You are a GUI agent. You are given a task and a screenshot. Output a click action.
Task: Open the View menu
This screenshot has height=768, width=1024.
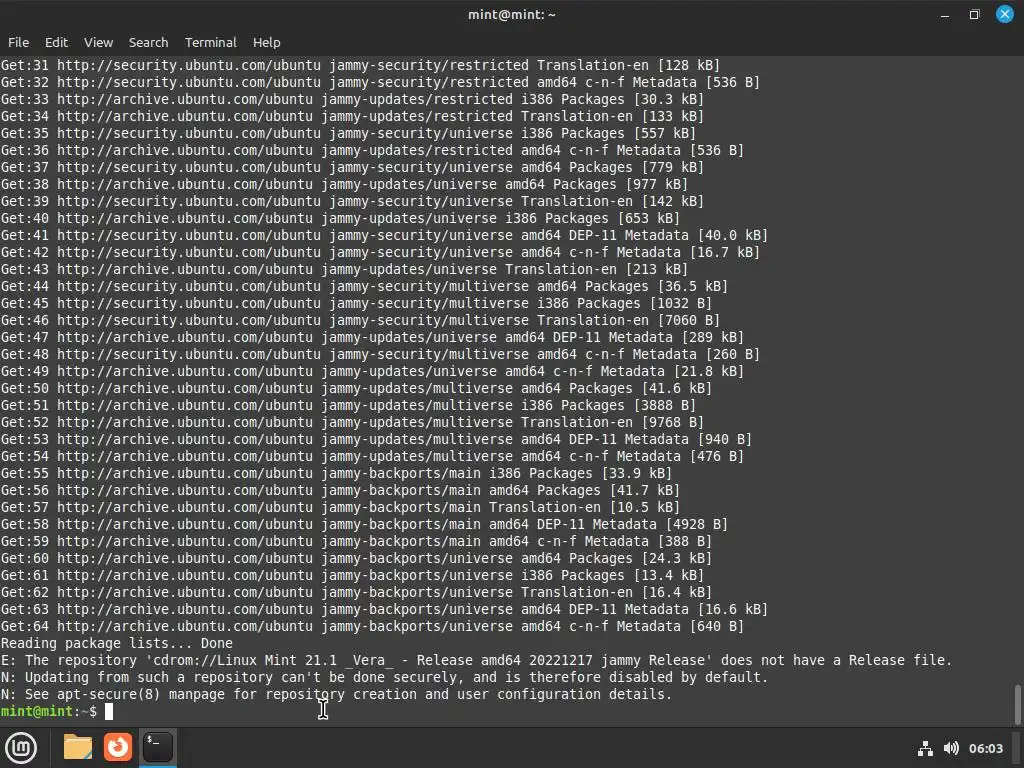pos(99,42)
